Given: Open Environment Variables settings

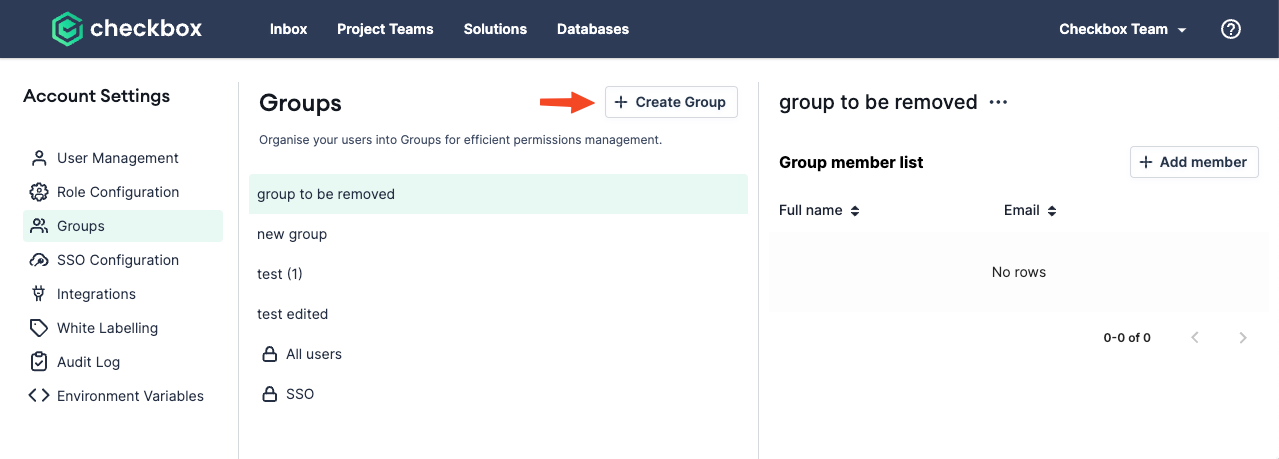Looking at the screenshot, I should click(123, 396).
